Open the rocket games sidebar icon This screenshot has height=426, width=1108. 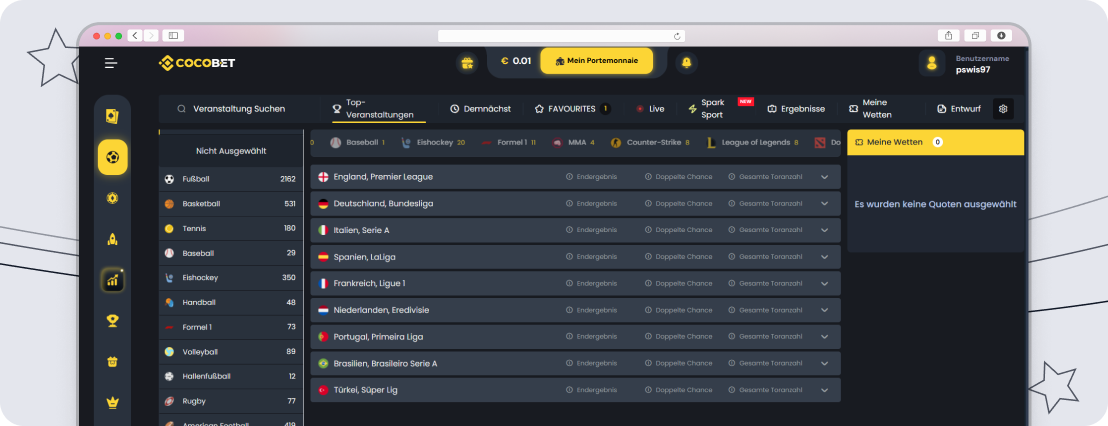tap(112, 239)
